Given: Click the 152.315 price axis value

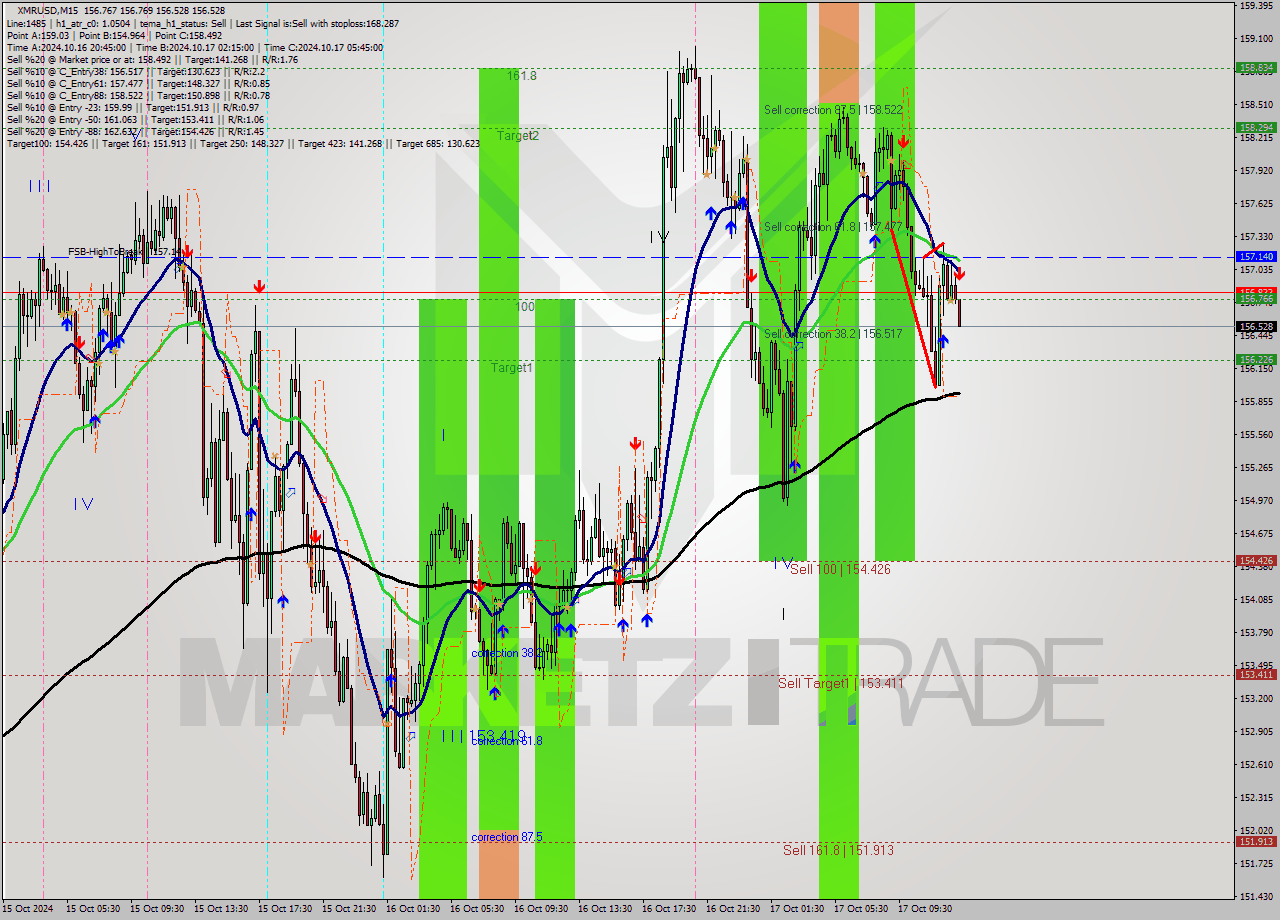Looking at the screenshot, I should tap(1256, 798).
